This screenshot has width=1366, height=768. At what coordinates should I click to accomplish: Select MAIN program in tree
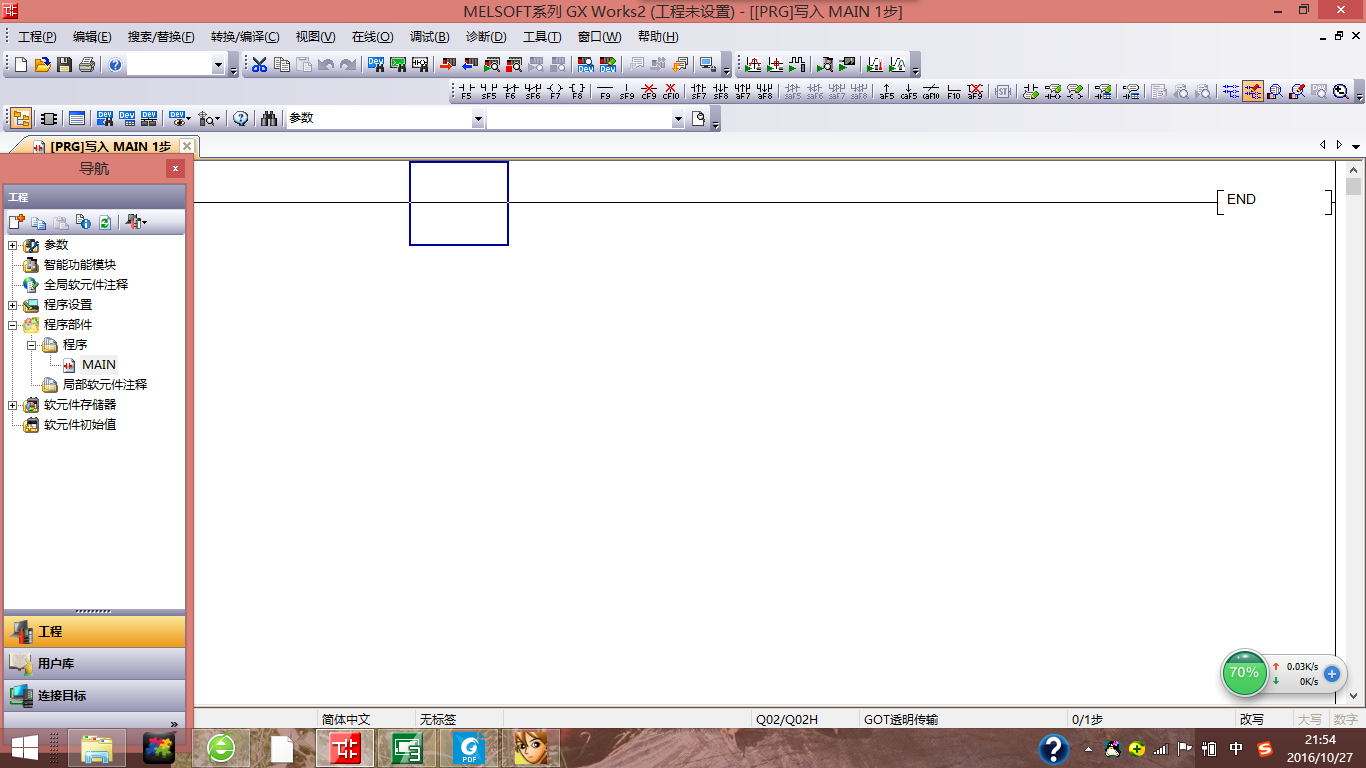98,365
